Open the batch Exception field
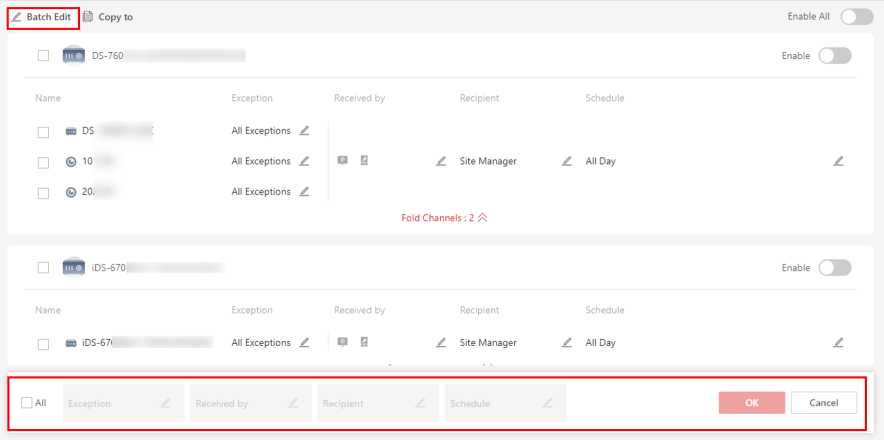Viewport: 884px width, 440px height. [123, 403]
